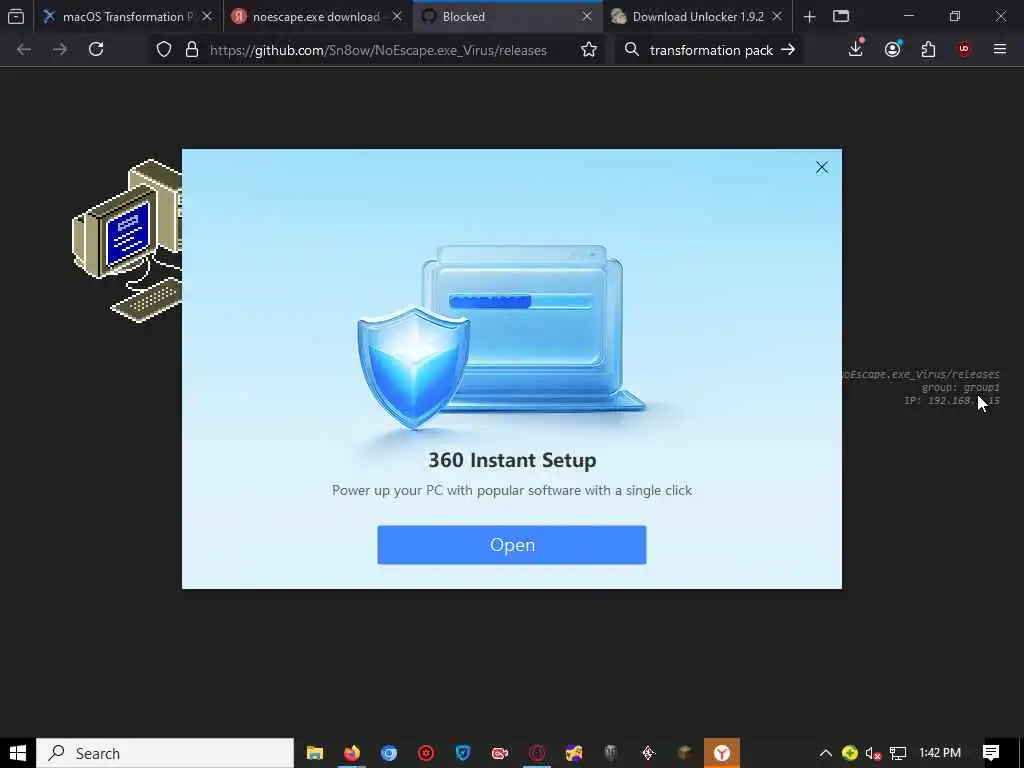The height and width of the screenshot is (768, 1024).
Task: Open the tab overview icon next to new tab
Action: click(x=841, y=17)
